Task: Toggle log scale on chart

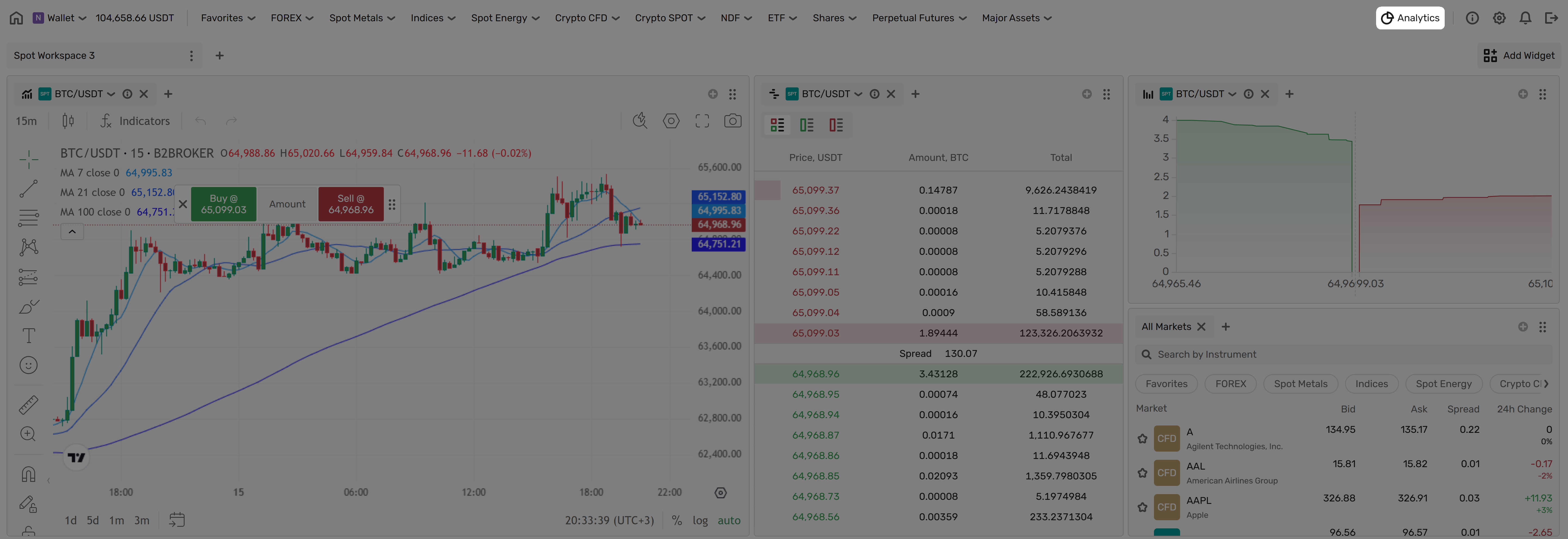Action: click(x=700, y=521)
